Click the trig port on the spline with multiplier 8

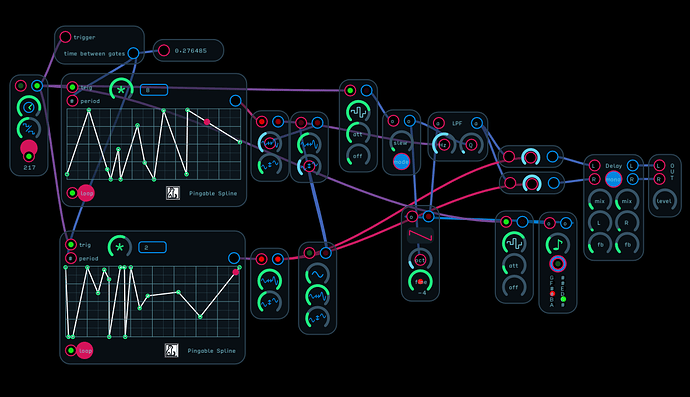(x=72, y=87)
